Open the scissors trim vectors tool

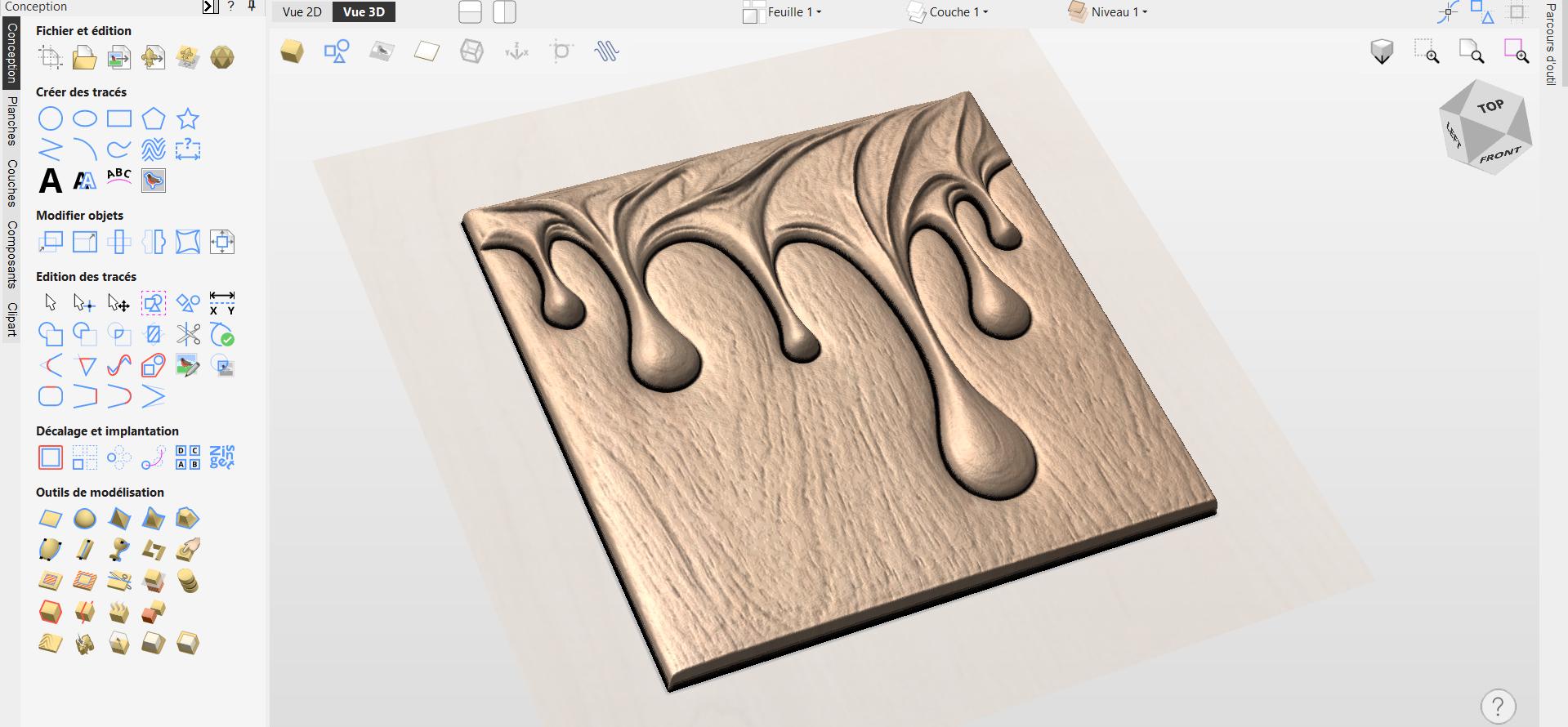188,334
